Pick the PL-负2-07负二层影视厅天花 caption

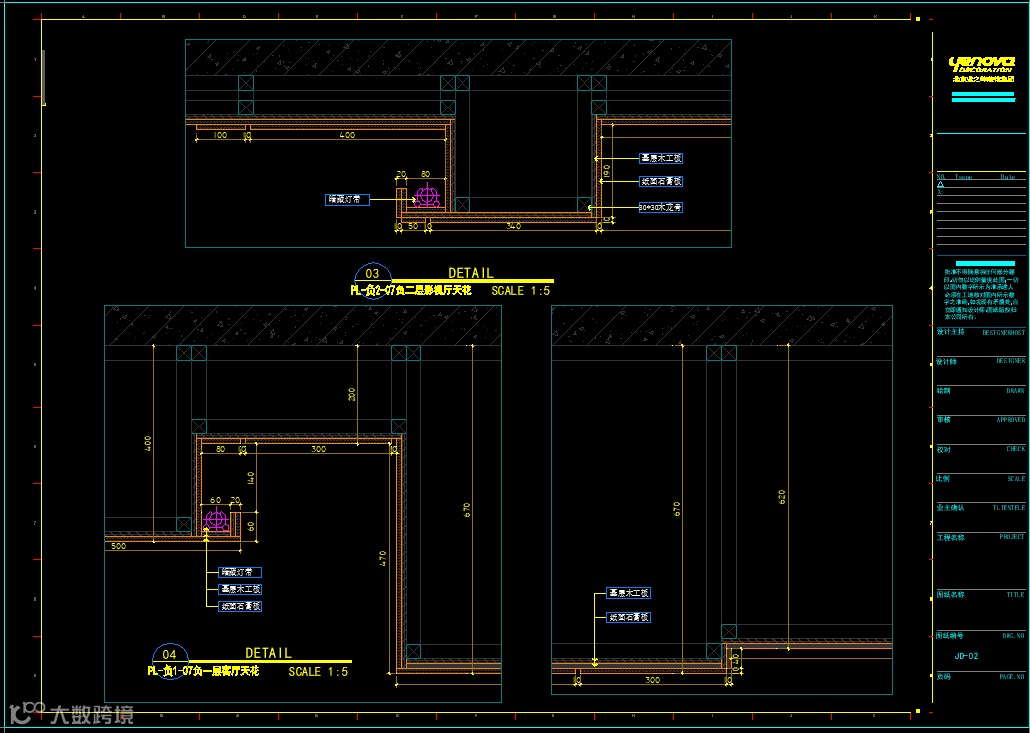(411, 290)
